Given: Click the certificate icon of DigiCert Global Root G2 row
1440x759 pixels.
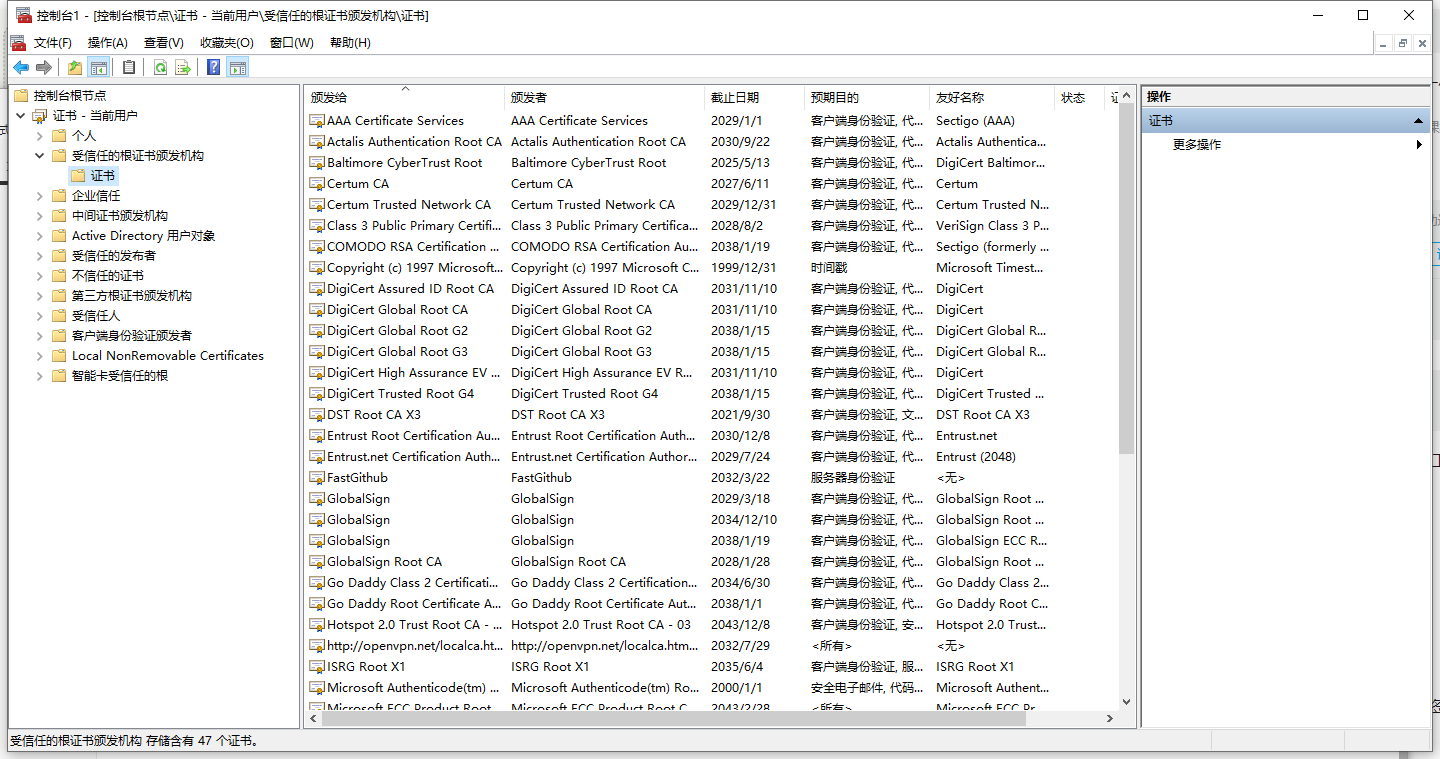Looking at the screenshot, I should click(318, 331).
